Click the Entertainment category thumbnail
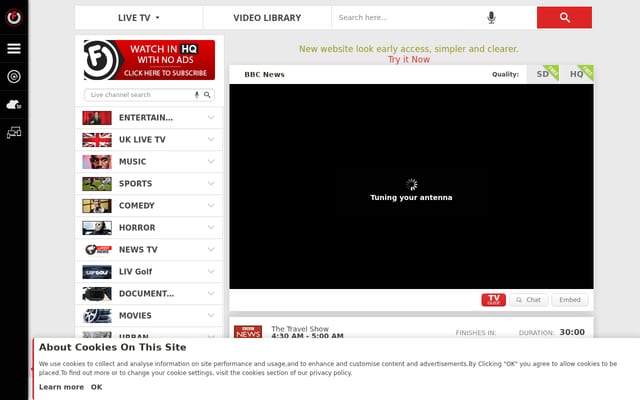 [x=97, y=118]
